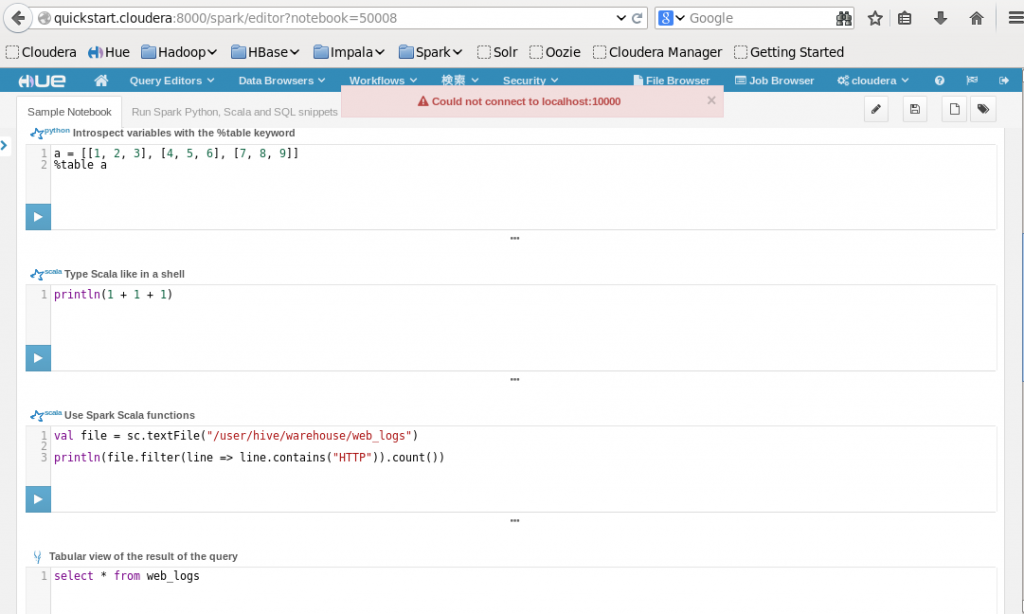Open the Security menu
The image size is (1024, 614).
(x=530, y=80)
